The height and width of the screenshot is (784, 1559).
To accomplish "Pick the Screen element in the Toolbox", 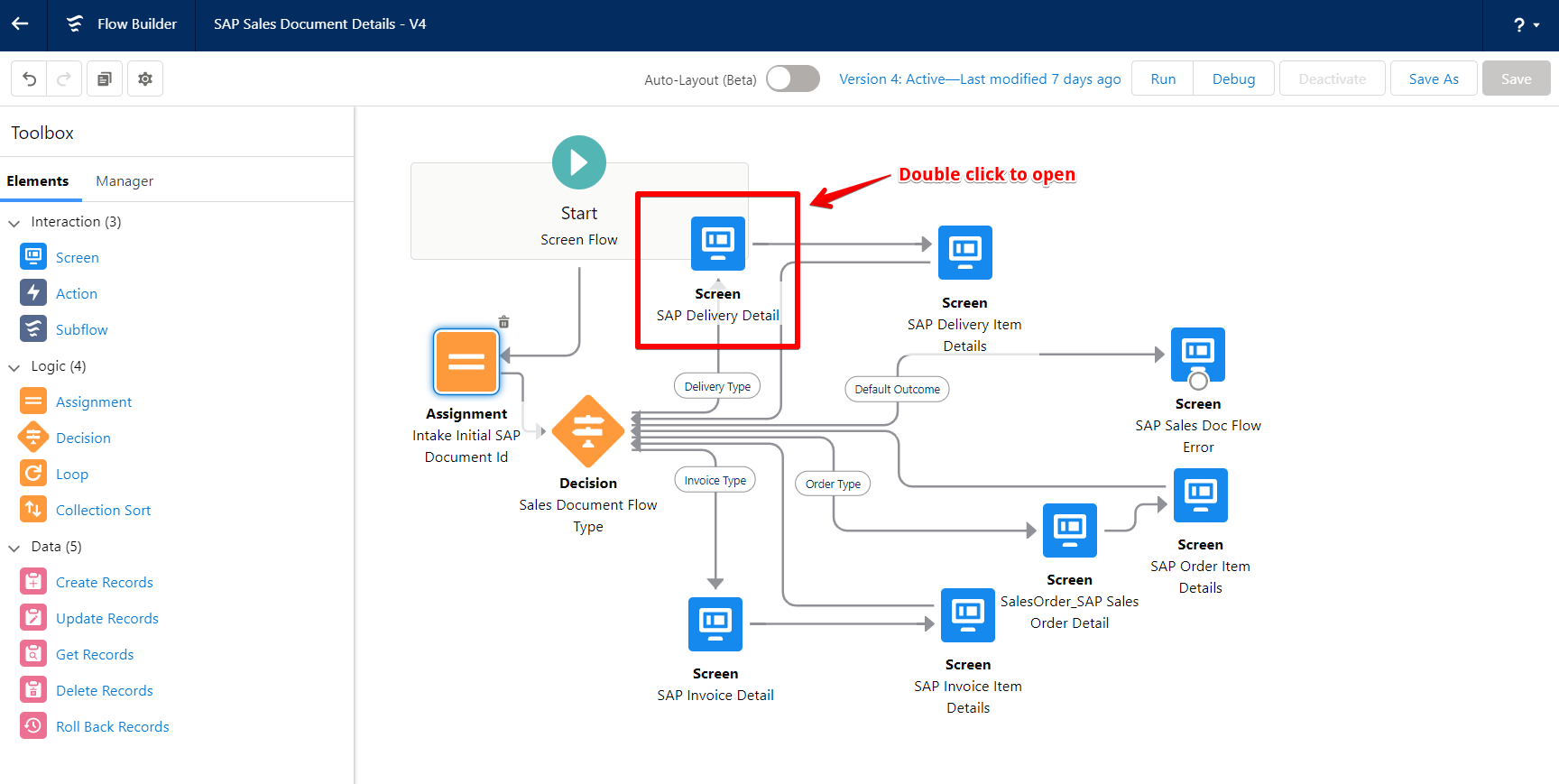I will 60,257.
